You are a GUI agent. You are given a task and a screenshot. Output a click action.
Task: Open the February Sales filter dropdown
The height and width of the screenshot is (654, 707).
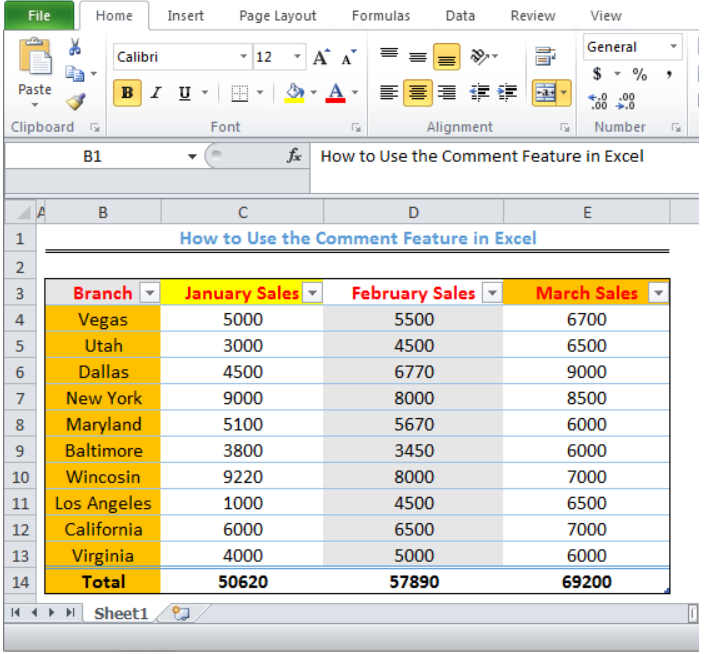click(x=492, y=293)
